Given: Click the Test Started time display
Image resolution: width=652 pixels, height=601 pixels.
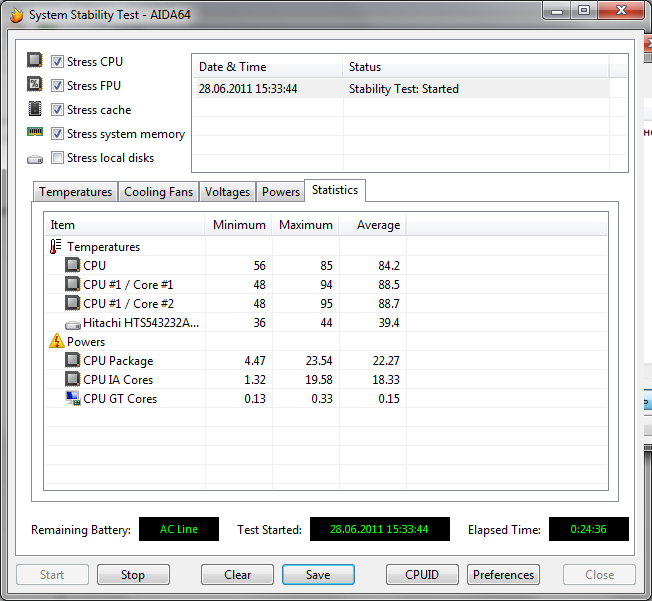Looking at the screenshot, I should tap(380, 529).
